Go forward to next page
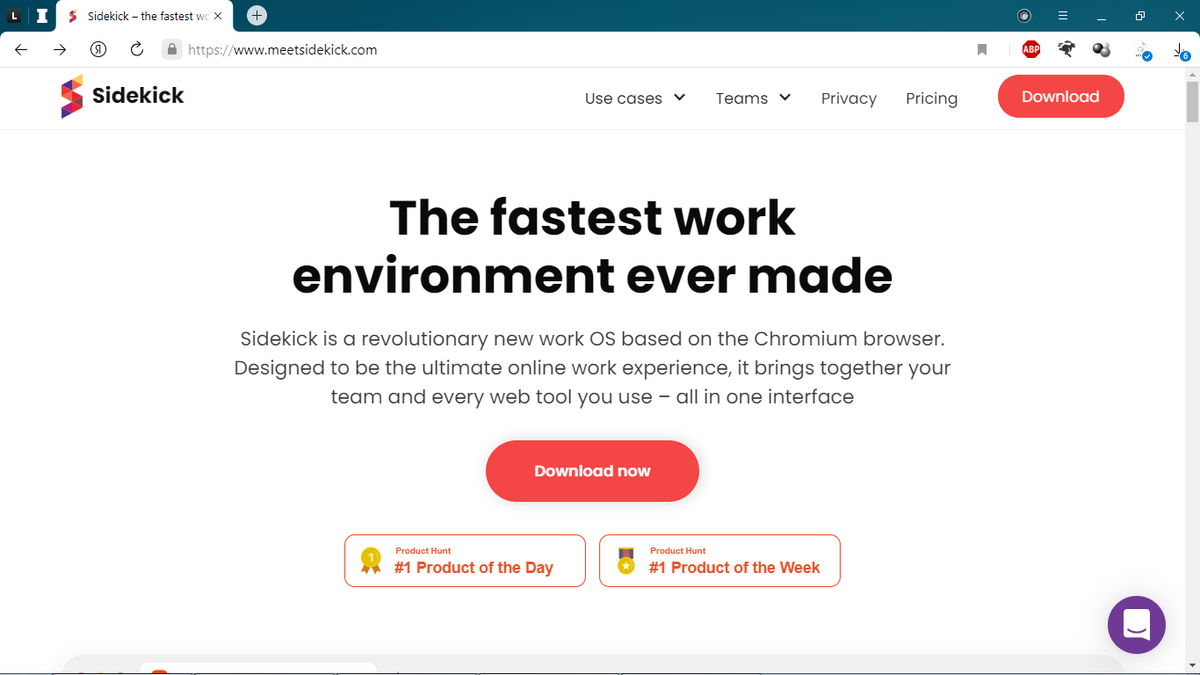 coord(61,49)
